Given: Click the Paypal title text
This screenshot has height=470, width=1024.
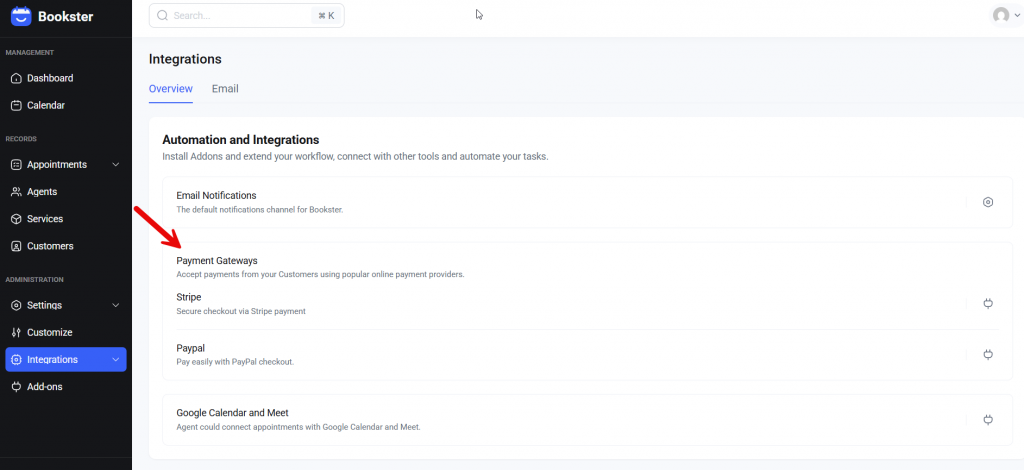Looking at the screenshot, I should [x=191, y=348].
